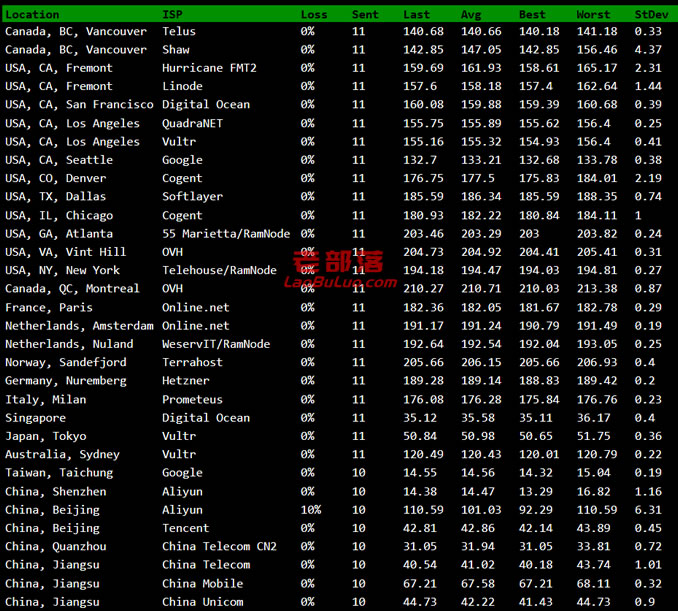Viewport: 678px width, 611px height.
Task: Click '55 Marietta/RamNode' ISP text
Action: 226,234
